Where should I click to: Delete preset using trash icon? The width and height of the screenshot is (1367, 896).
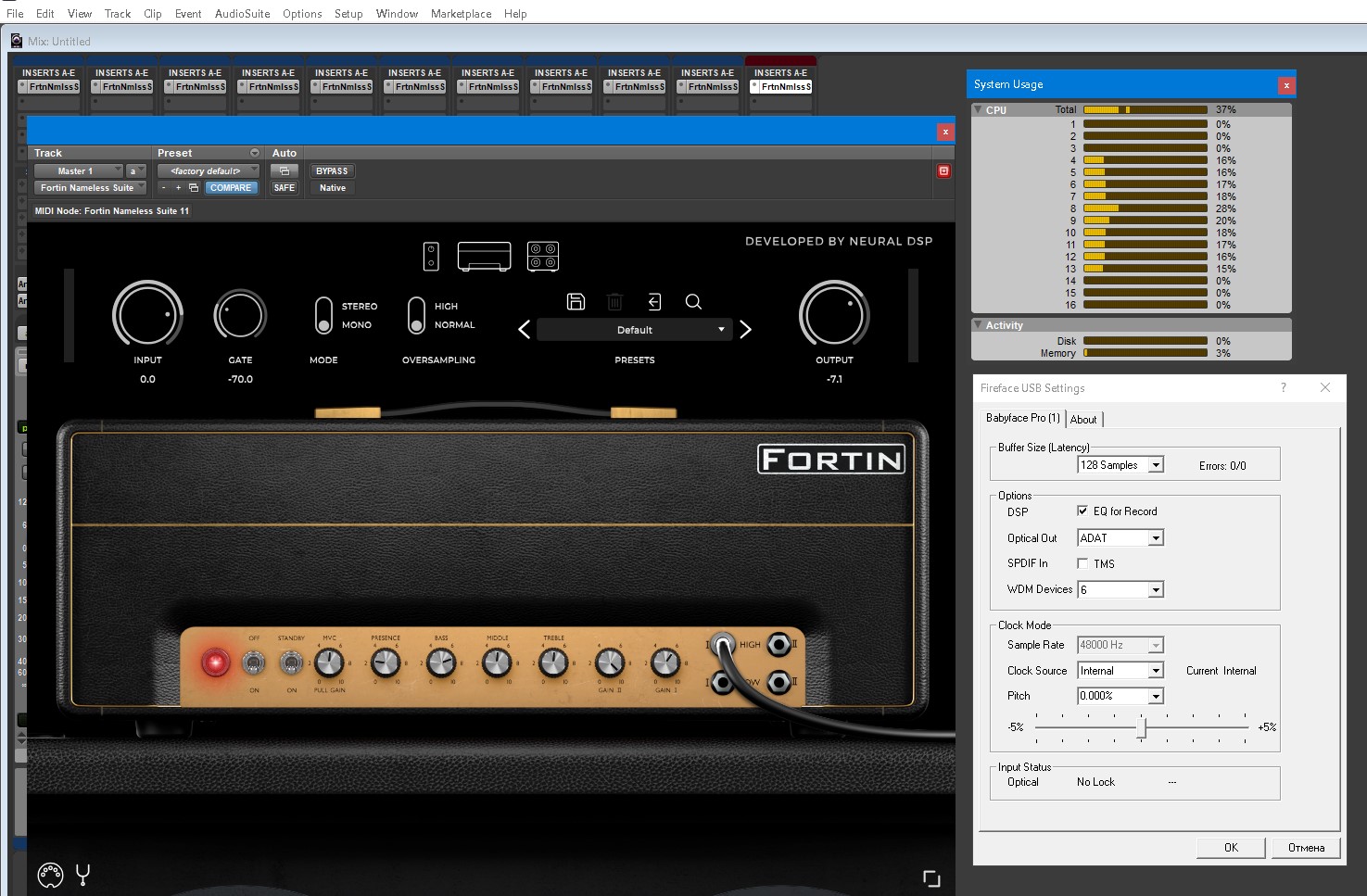click(x=614, y=301)
